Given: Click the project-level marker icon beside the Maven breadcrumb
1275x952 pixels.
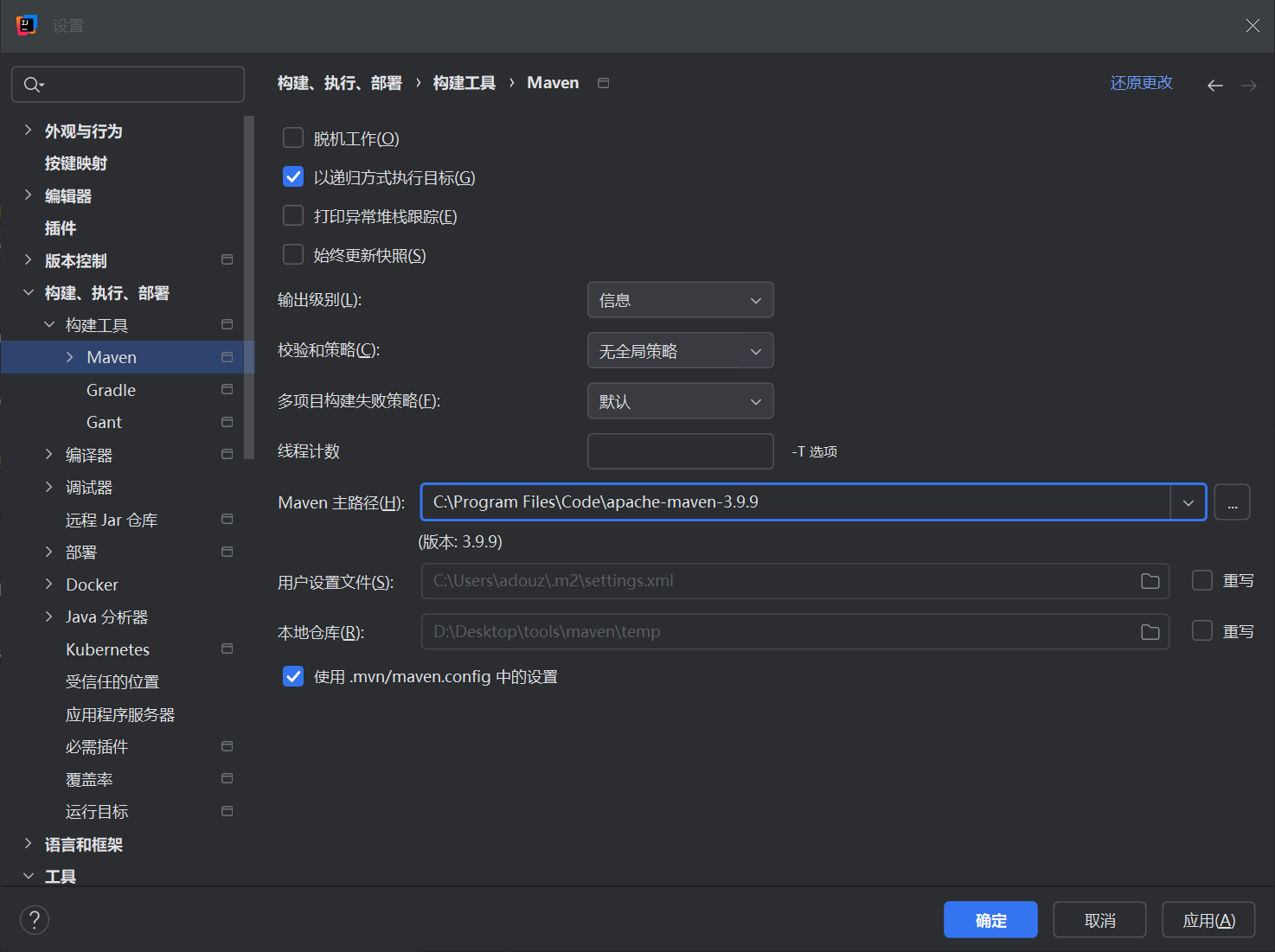Looking at the screenshot, I should point(604,83).
